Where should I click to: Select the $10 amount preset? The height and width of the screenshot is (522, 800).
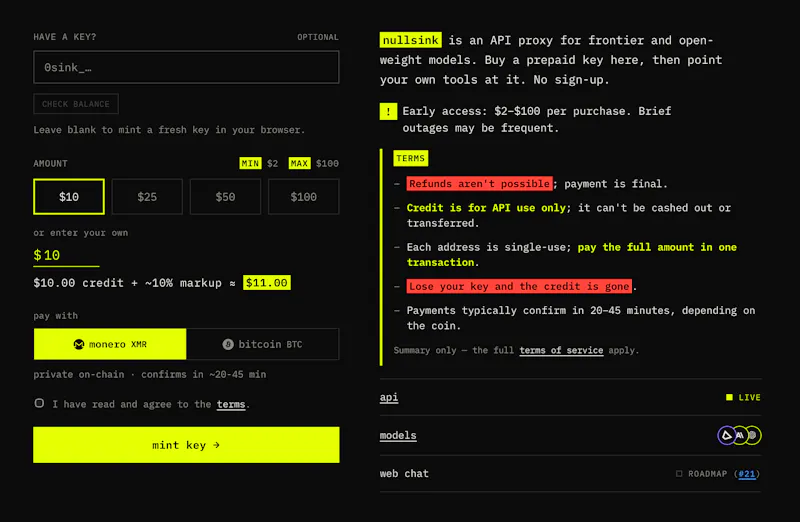pos(69,196)
